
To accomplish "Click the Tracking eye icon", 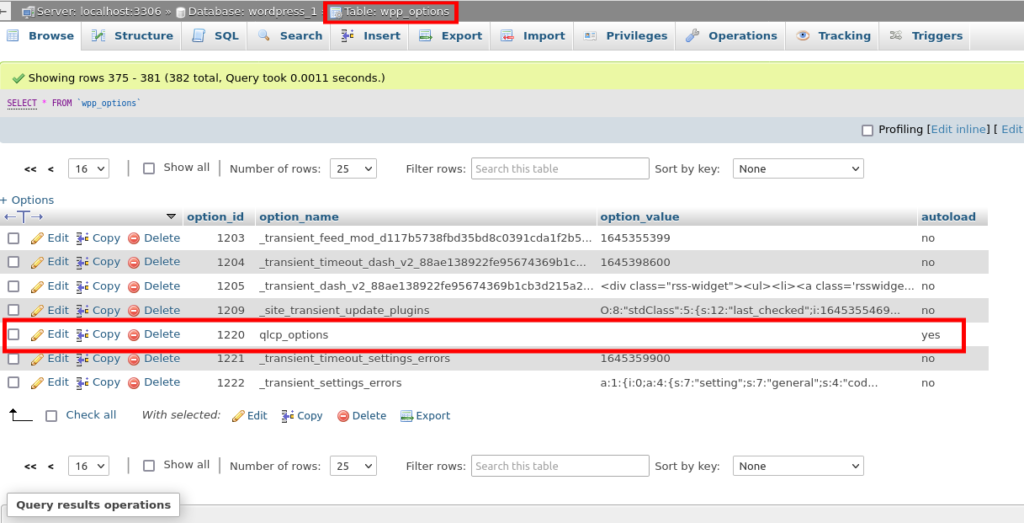I will [x=803, y=36].
